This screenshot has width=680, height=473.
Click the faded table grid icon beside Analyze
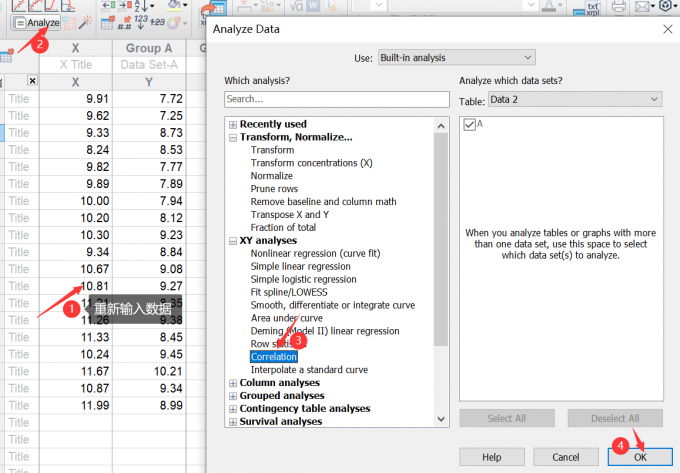tap(69, 23)
